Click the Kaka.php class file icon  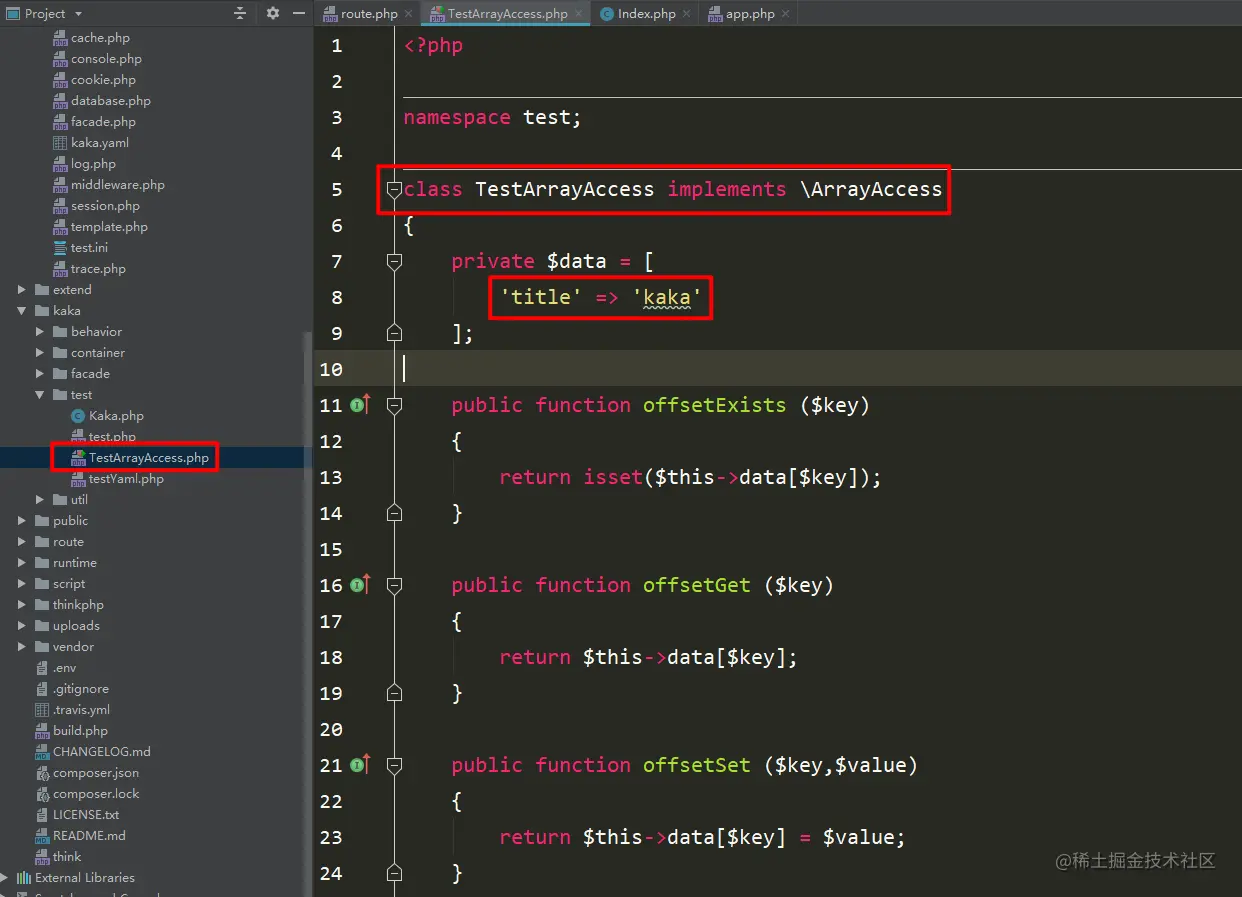click(x=78, y=415)
